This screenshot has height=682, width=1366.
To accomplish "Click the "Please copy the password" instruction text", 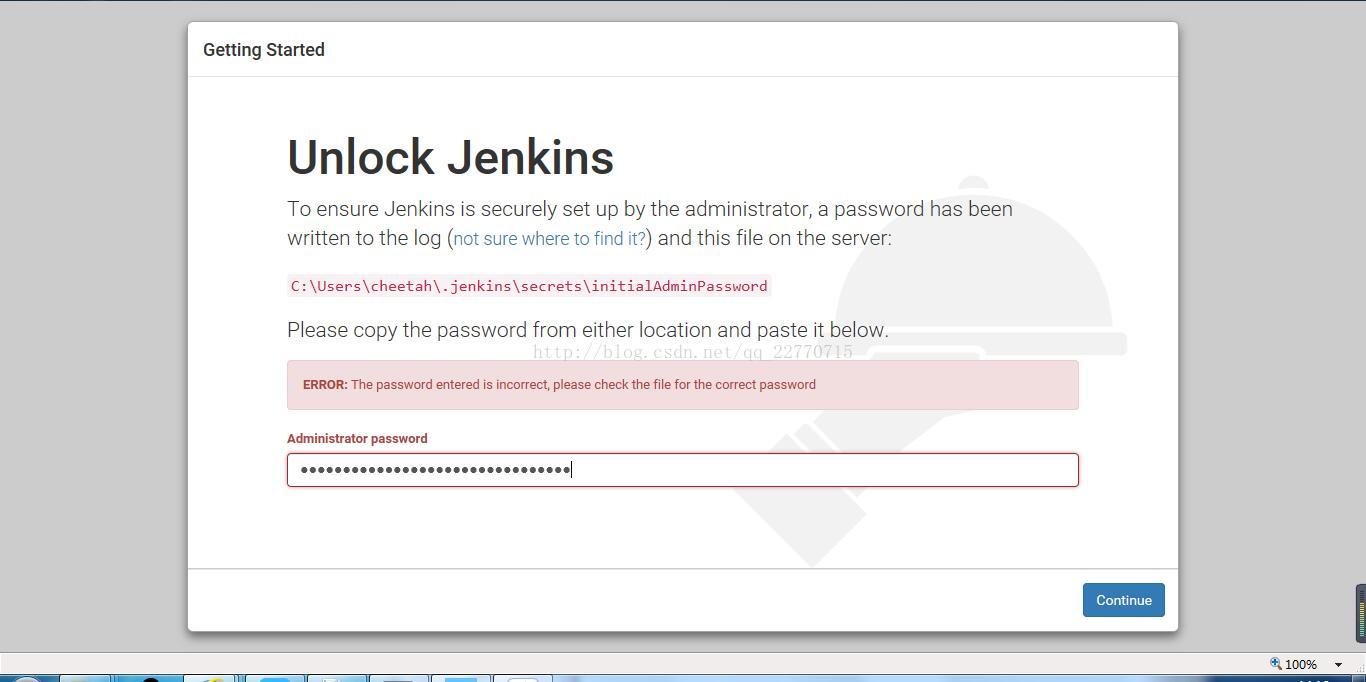I will [588, 330].
